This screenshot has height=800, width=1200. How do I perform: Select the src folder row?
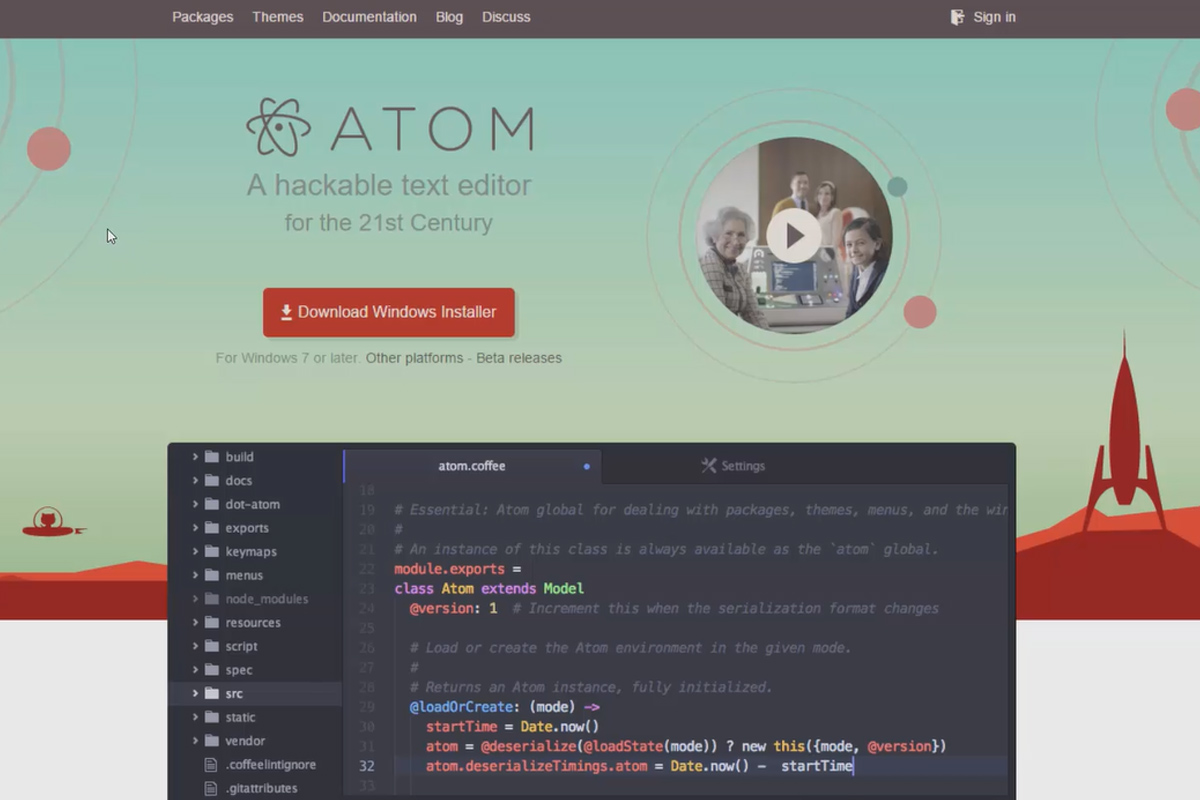(x=255, y=693)
